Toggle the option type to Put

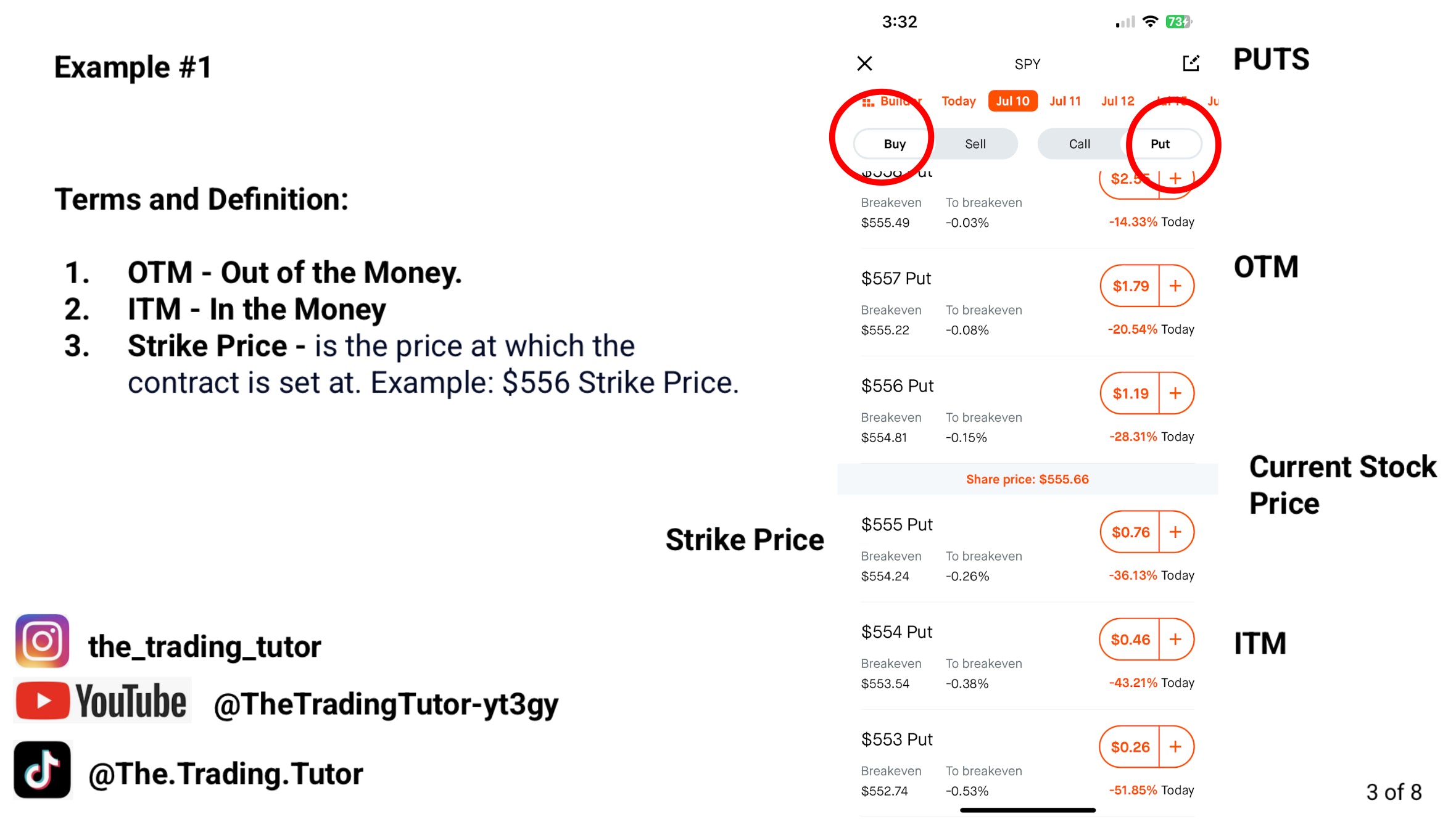(x=1160, y=144)
